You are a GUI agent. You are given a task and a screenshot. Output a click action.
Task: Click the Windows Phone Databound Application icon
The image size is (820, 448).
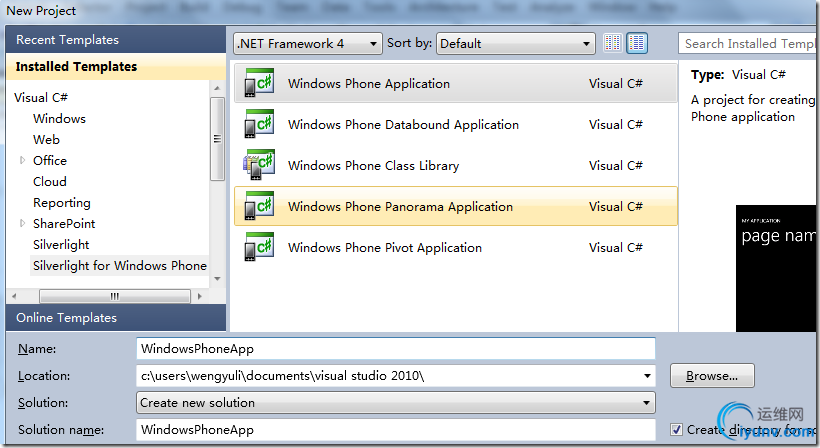tap(259, 125)
